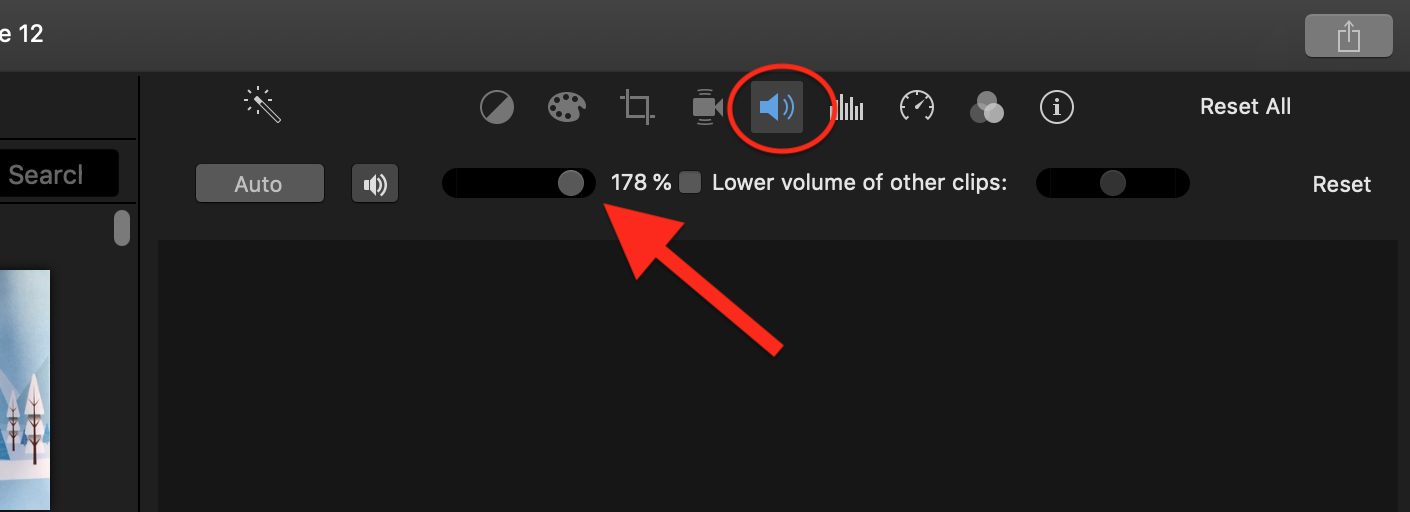1410x512 pixels.
Task: Select the cropping tool icon
Action: pyautogui.click(x=637, y=107)
